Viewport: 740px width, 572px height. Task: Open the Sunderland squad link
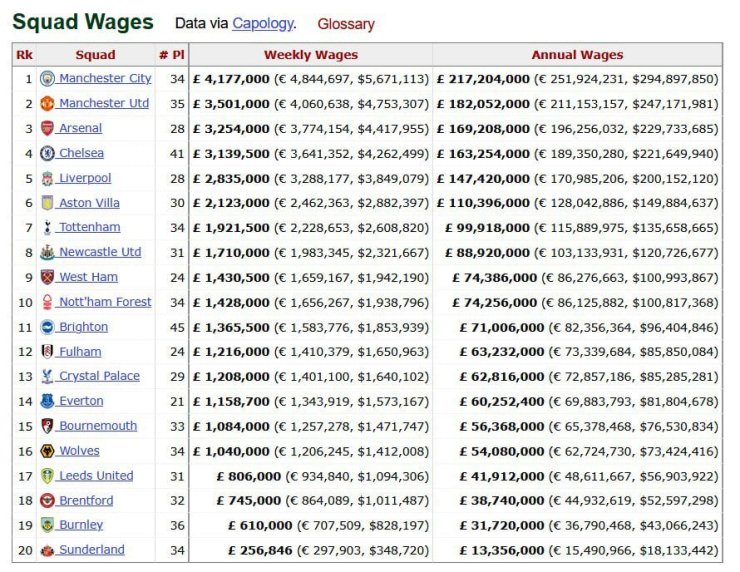[91, 550]
